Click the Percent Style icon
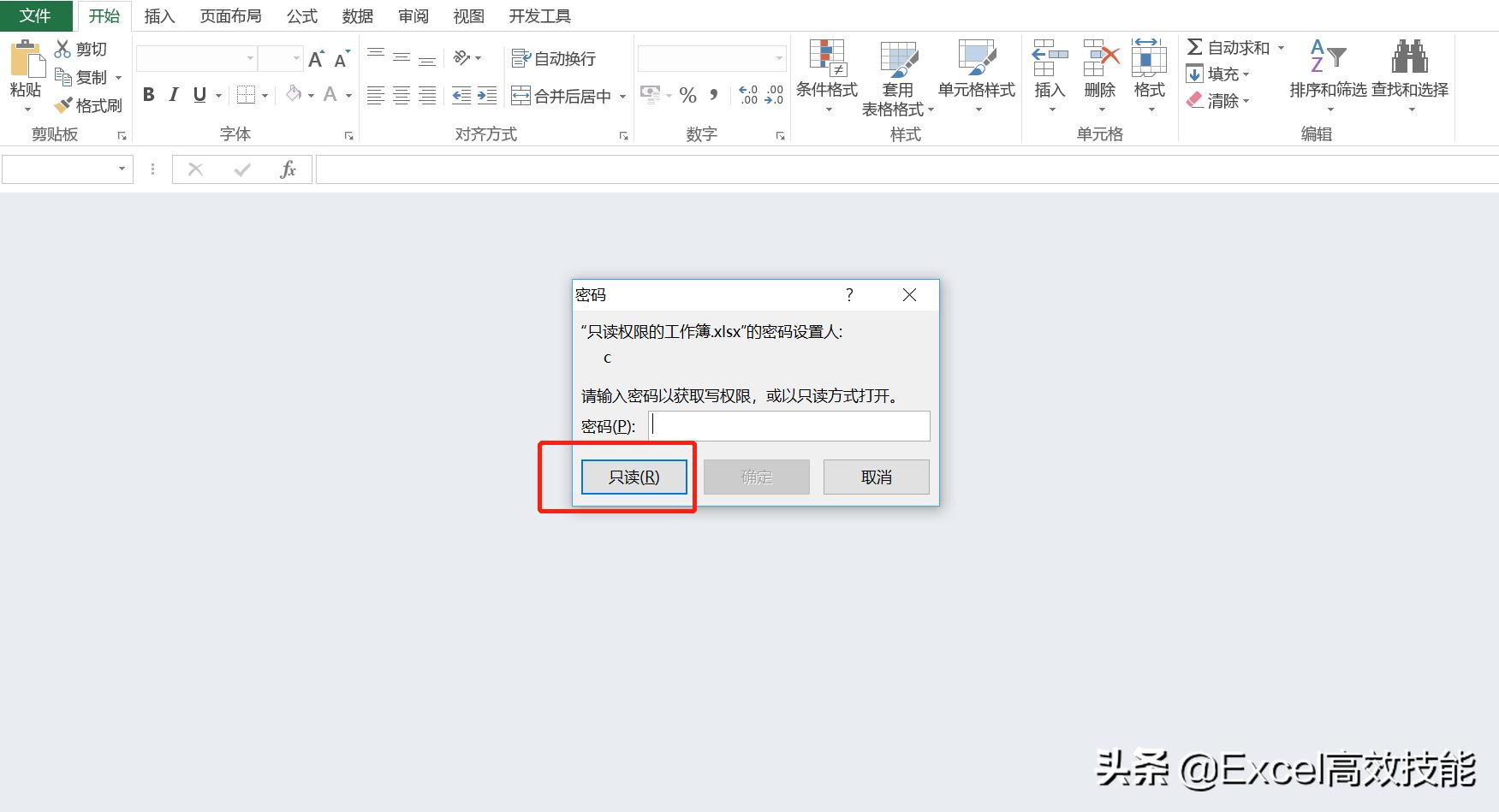Viewport: 1499px width, 812px height. 687,96
